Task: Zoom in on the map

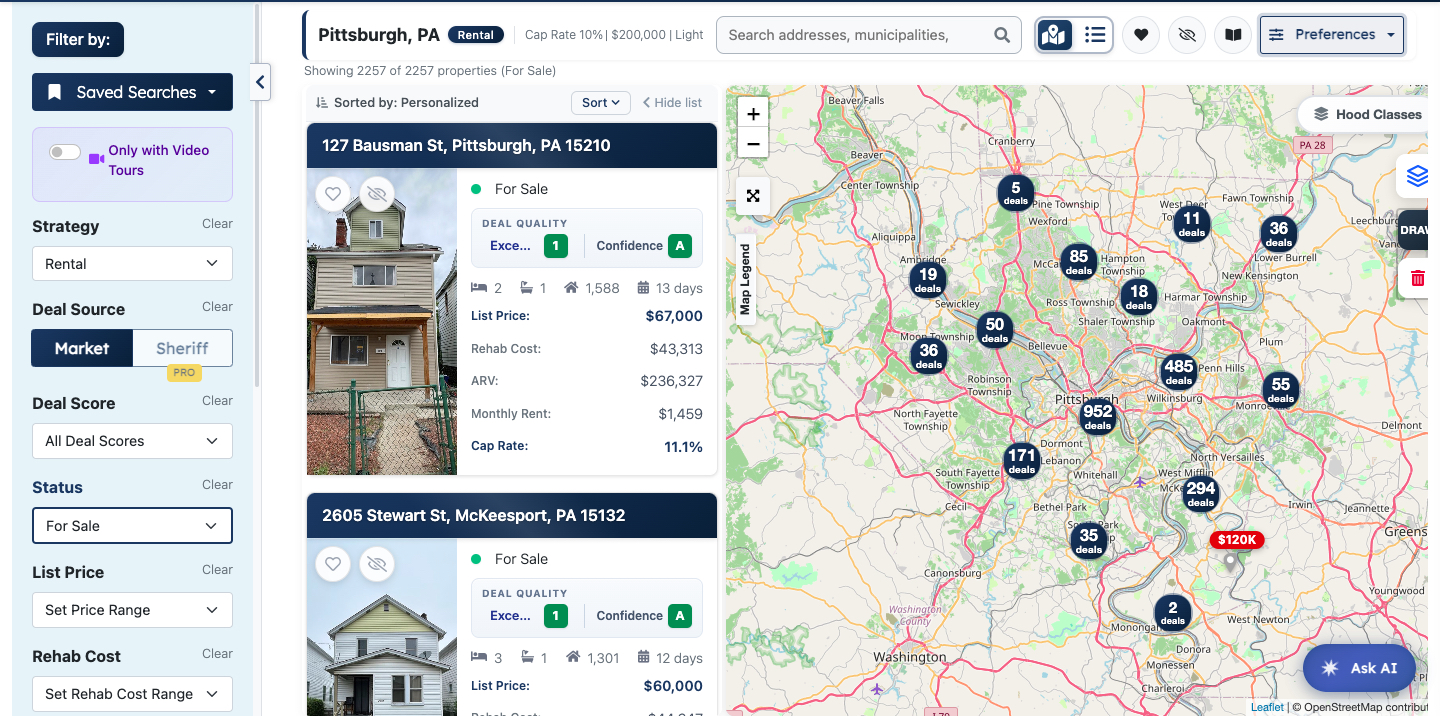Action: [753, 114]
